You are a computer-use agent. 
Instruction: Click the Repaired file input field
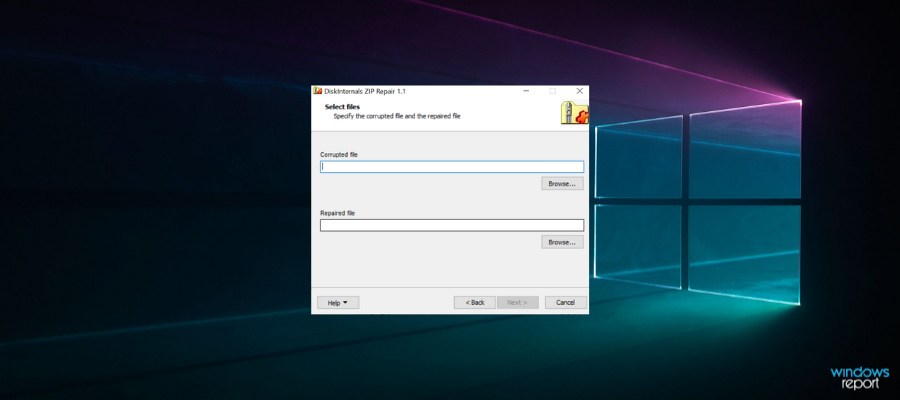pos(452,226)
